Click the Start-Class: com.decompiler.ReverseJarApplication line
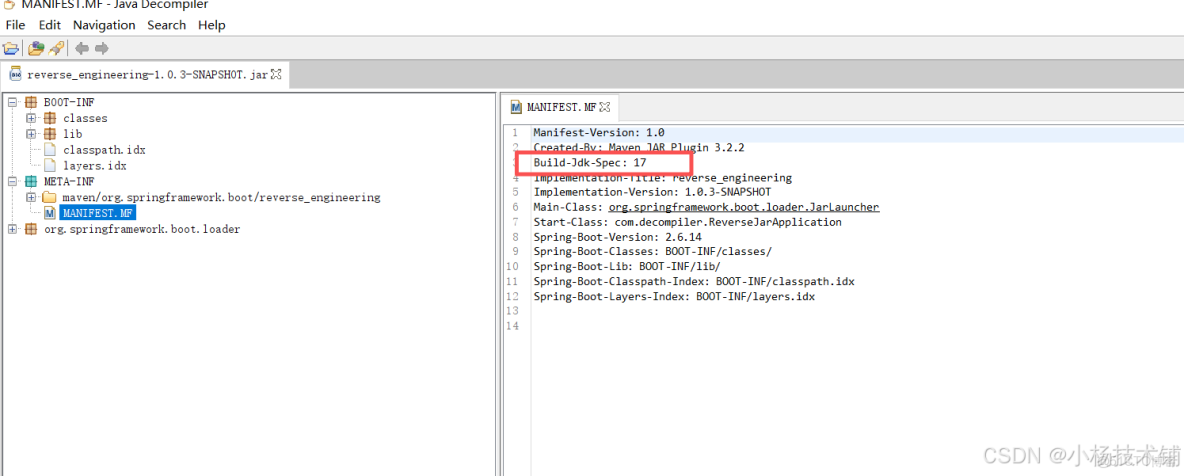Image resolution: width=1184 pixels, height=476 pixels. tap(687, 222)
